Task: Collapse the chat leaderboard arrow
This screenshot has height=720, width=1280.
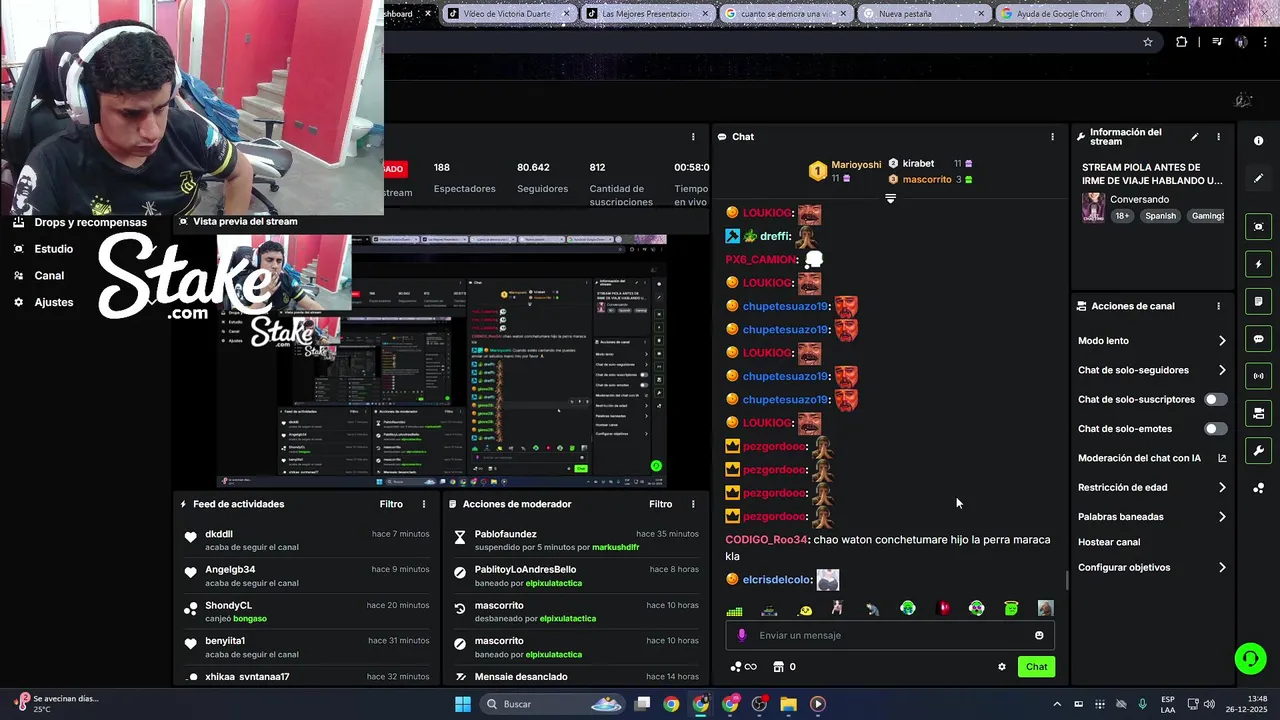Action: (890, 198)
